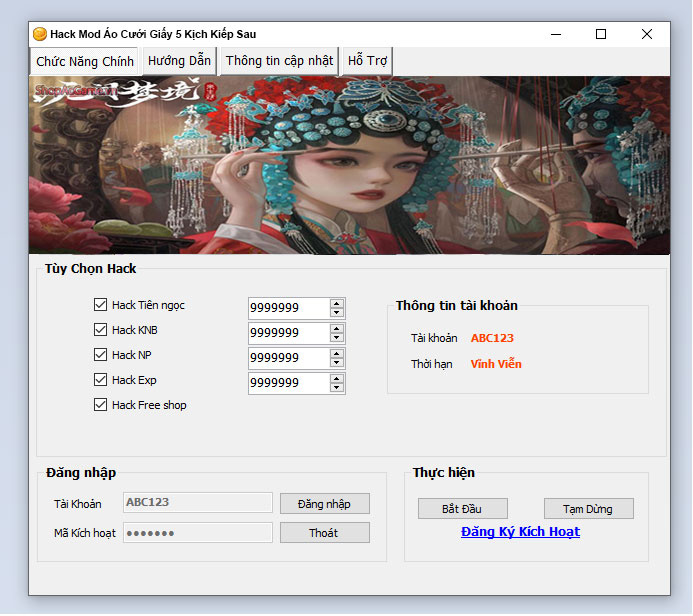Click the app coin icon in title bar
The width and height of the screenshot is (693, 616).
[40, 34]
